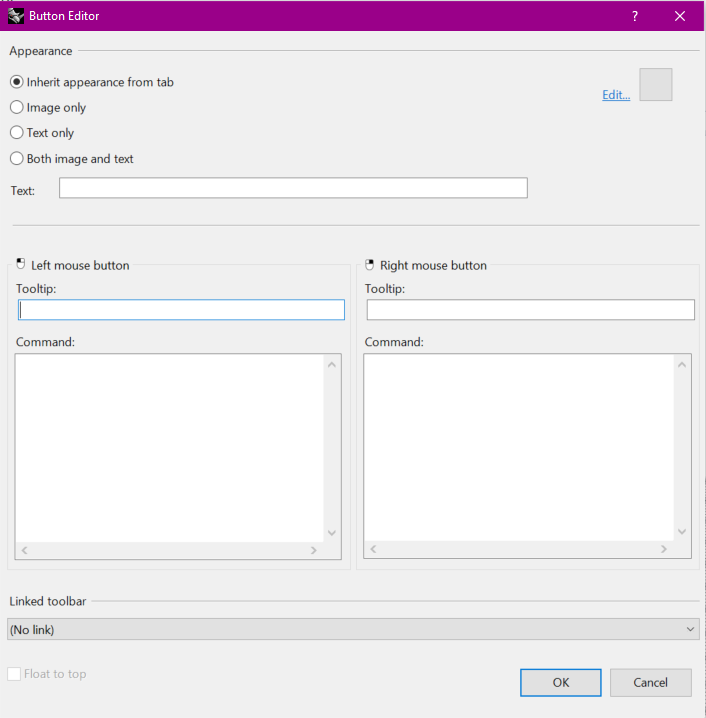This screenshot has height=718, width=706.
Task: Select Inherit appearance from tab option
Action: pyautogui.click(x=17, y=82)
